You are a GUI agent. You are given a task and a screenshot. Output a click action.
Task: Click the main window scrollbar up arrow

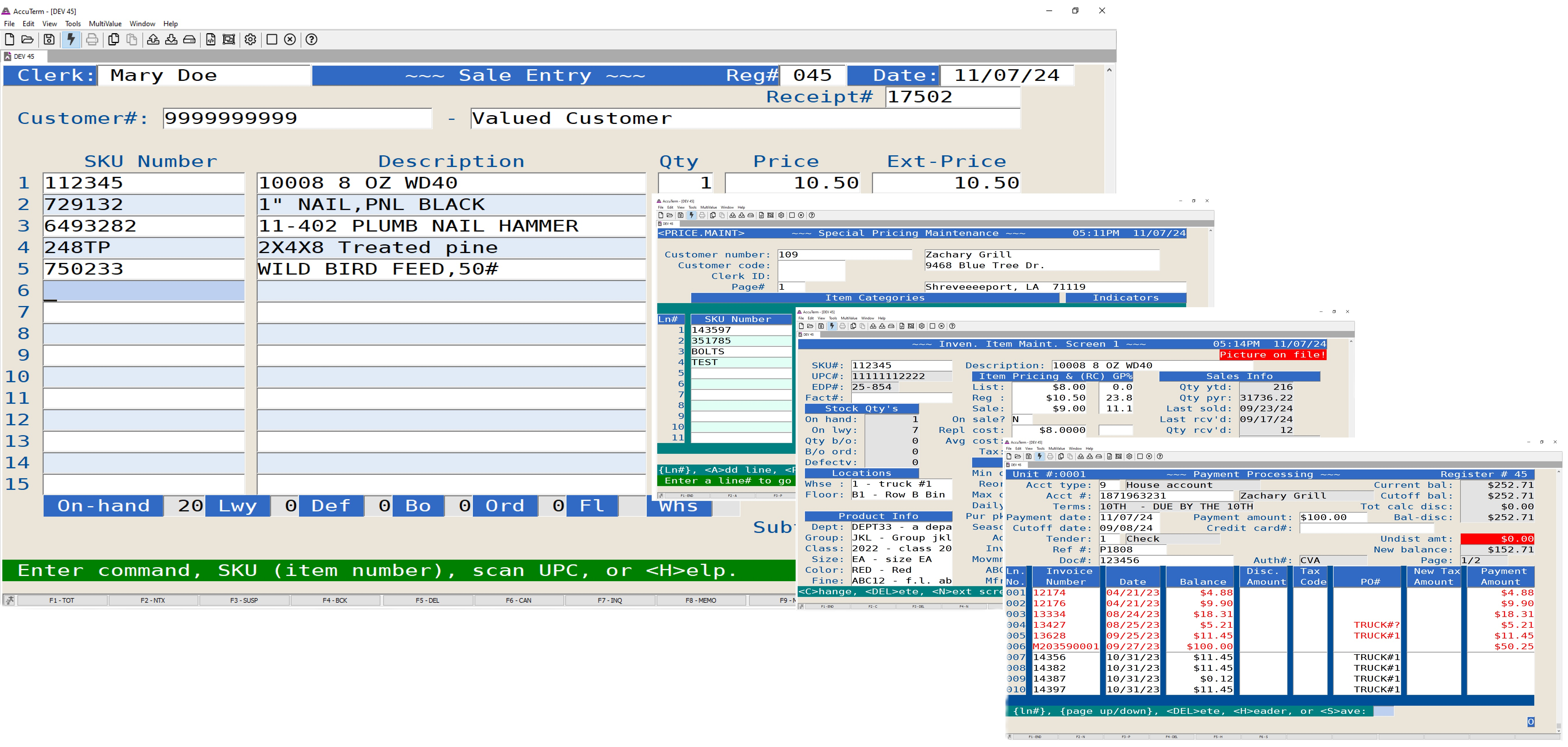pyautogui.click(x=1109, y=71)
